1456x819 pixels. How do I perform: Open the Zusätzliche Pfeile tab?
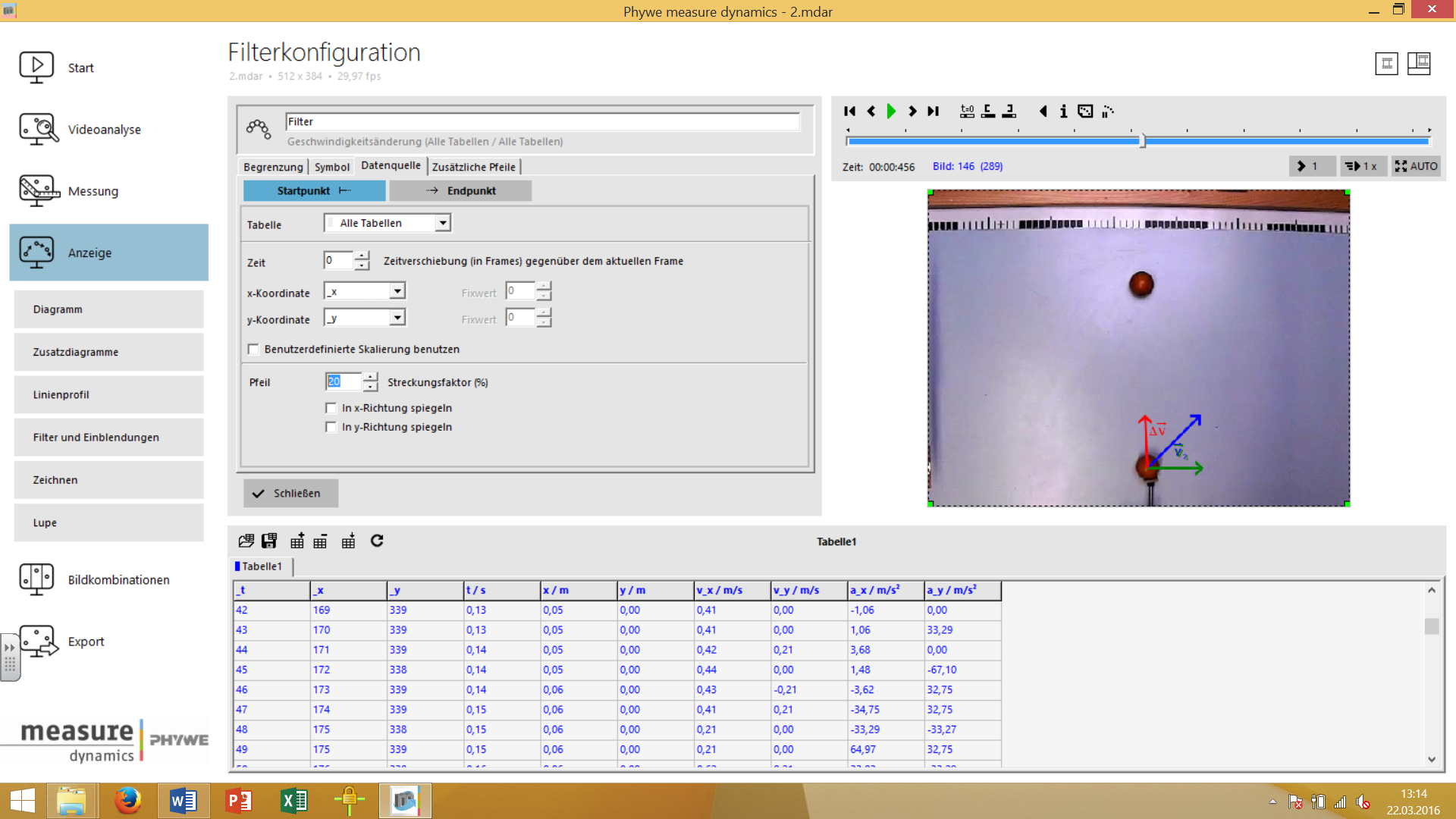(474, 167)
